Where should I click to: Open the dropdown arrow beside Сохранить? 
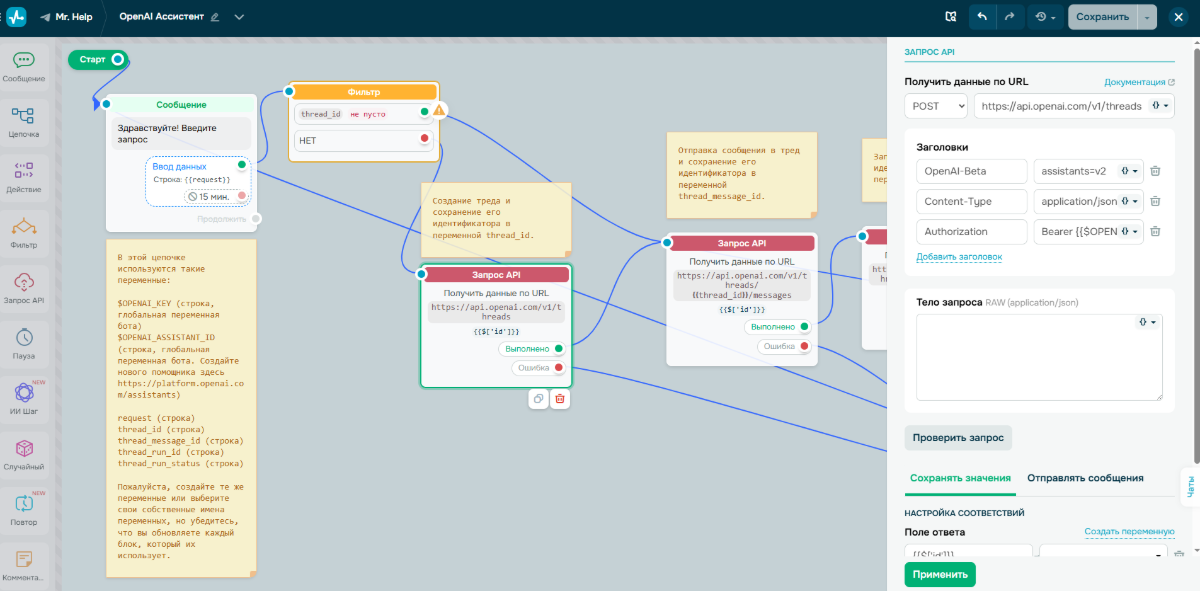[1147, 17]
